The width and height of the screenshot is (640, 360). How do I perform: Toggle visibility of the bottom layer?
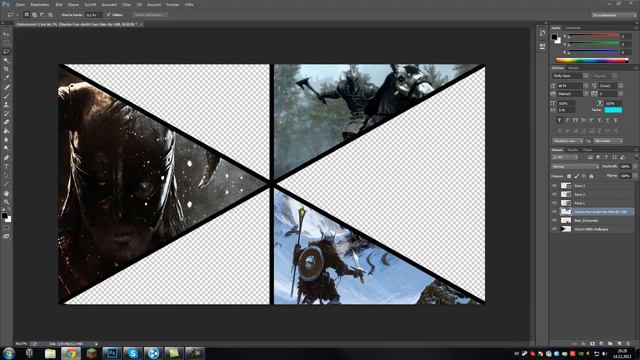554,229
